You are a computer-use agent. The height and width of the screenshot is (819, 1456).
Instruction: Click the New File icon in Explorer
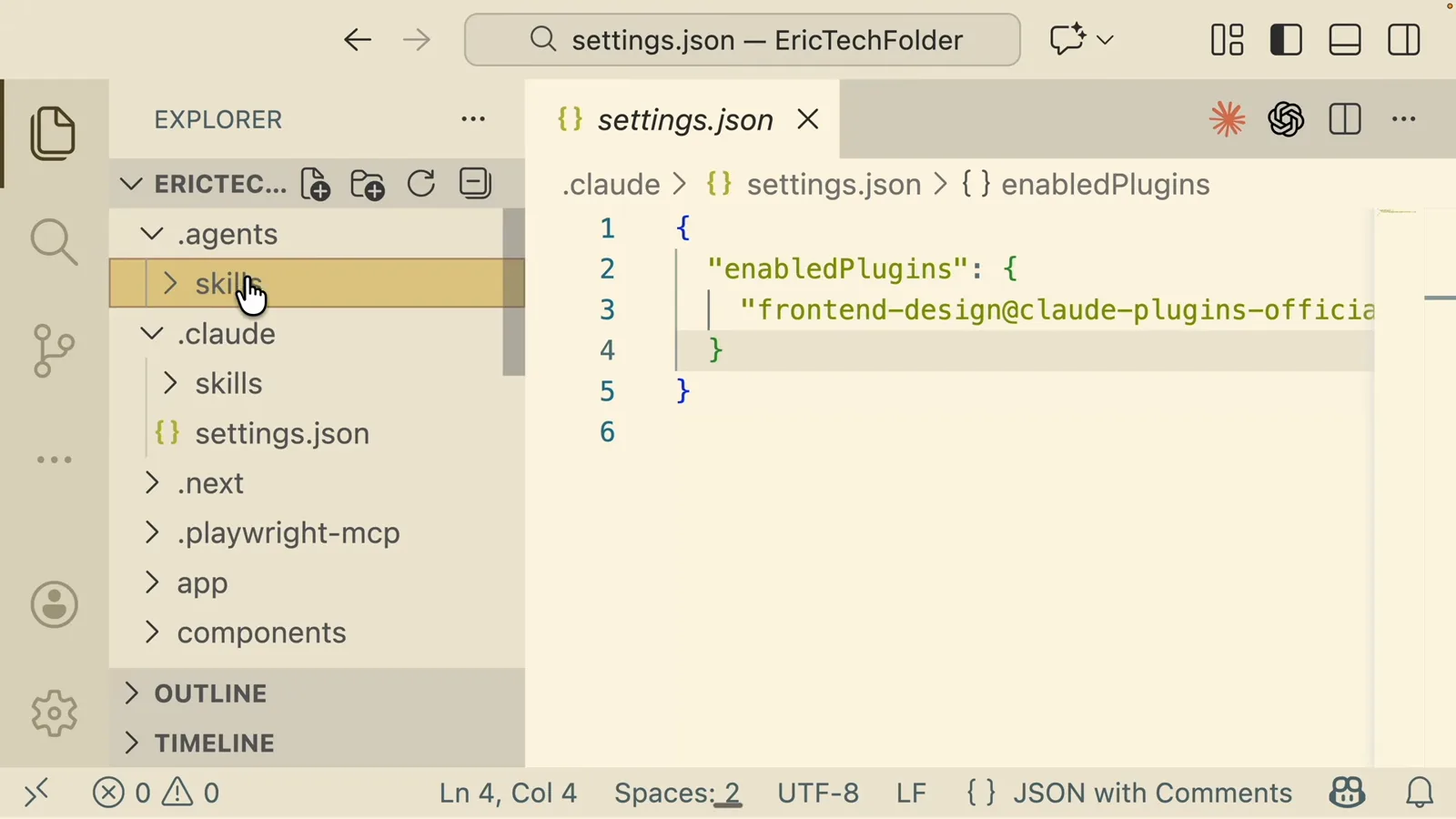click(315, 184)
